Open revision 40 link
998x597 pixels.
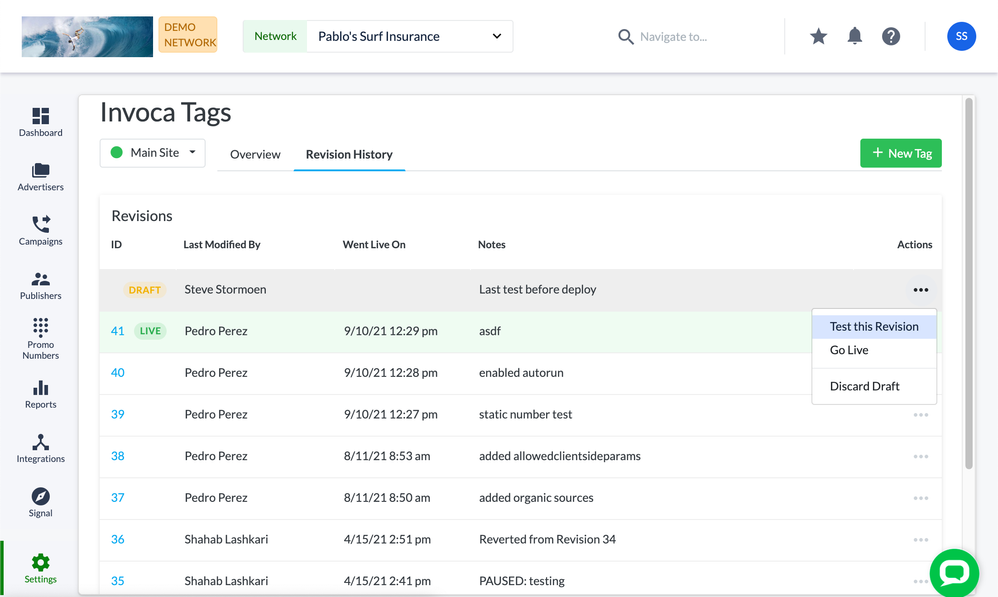click(118, 372)
